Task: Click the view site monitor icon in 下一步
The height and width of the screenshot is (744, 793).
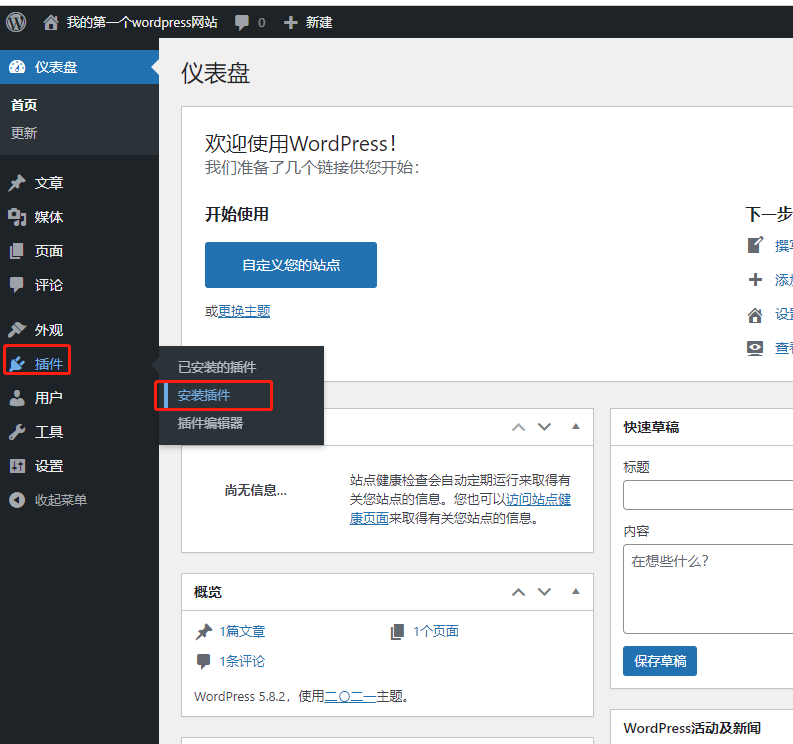Action: point(755,348)
